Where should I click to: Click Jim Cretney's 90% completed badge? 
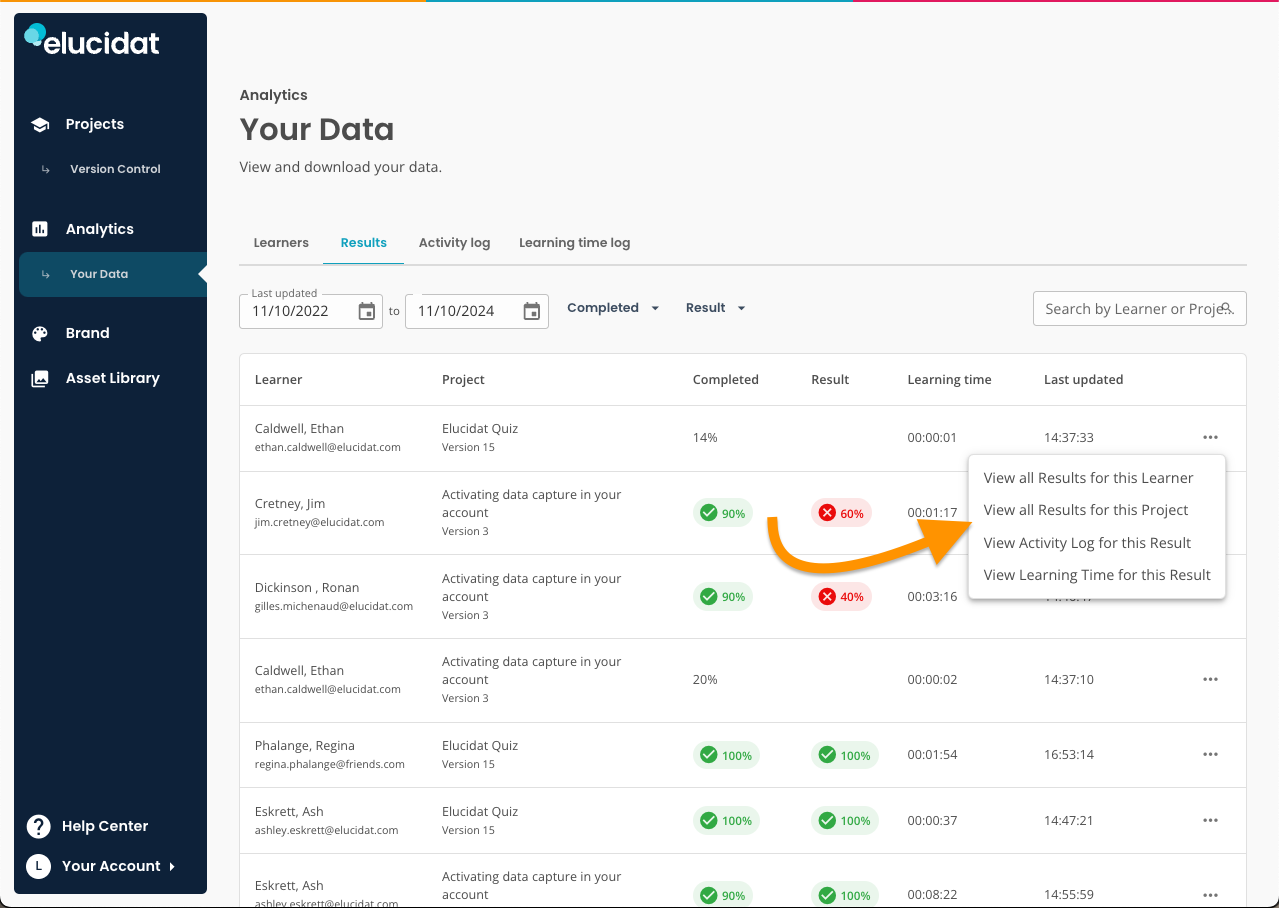(723, 513)
